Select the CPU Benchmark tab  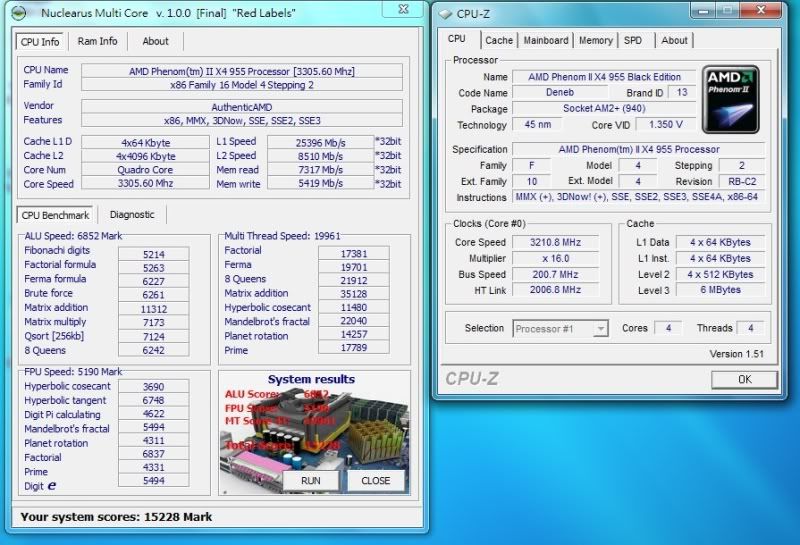pos(55,215)
